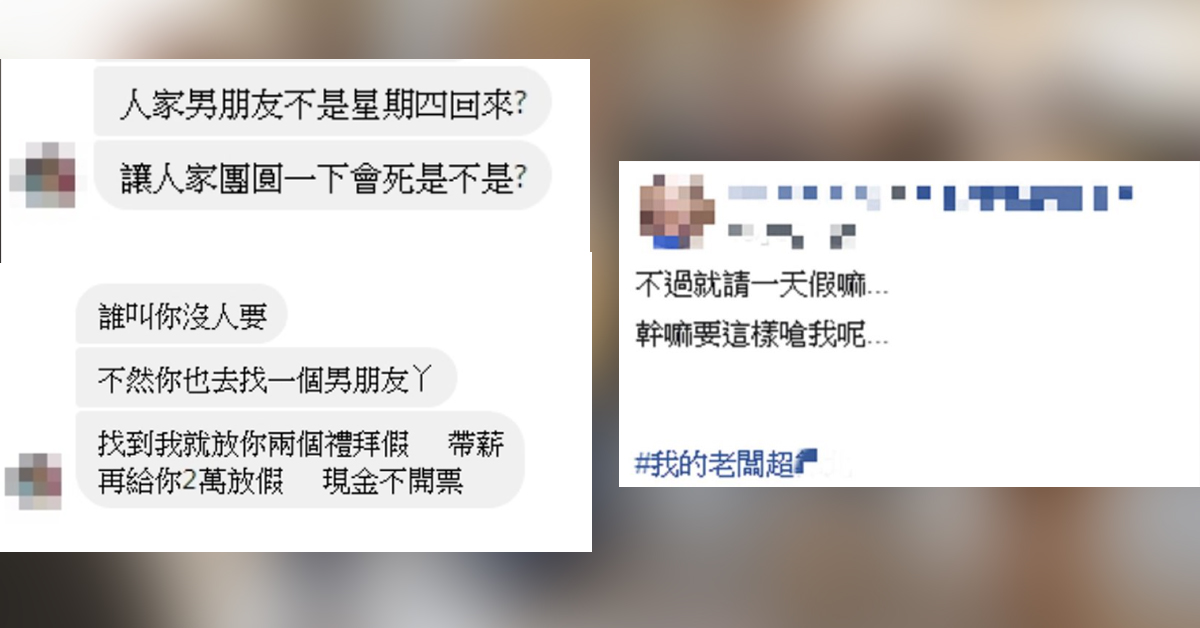Select the bubble 不然你也去找一個男朋友ㄚ
Viewport: 1200px width, 628px height.
point(267,379)
